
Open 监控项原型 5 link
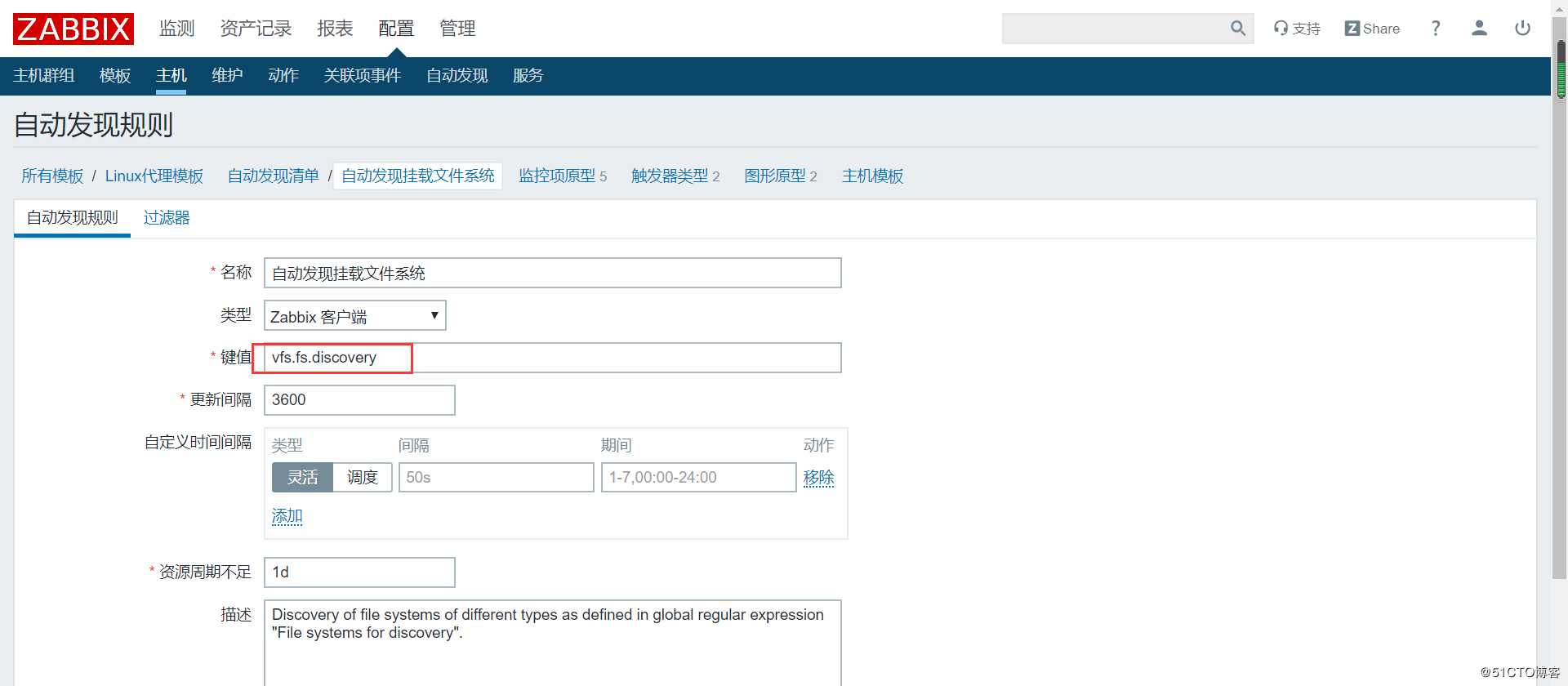563,176
